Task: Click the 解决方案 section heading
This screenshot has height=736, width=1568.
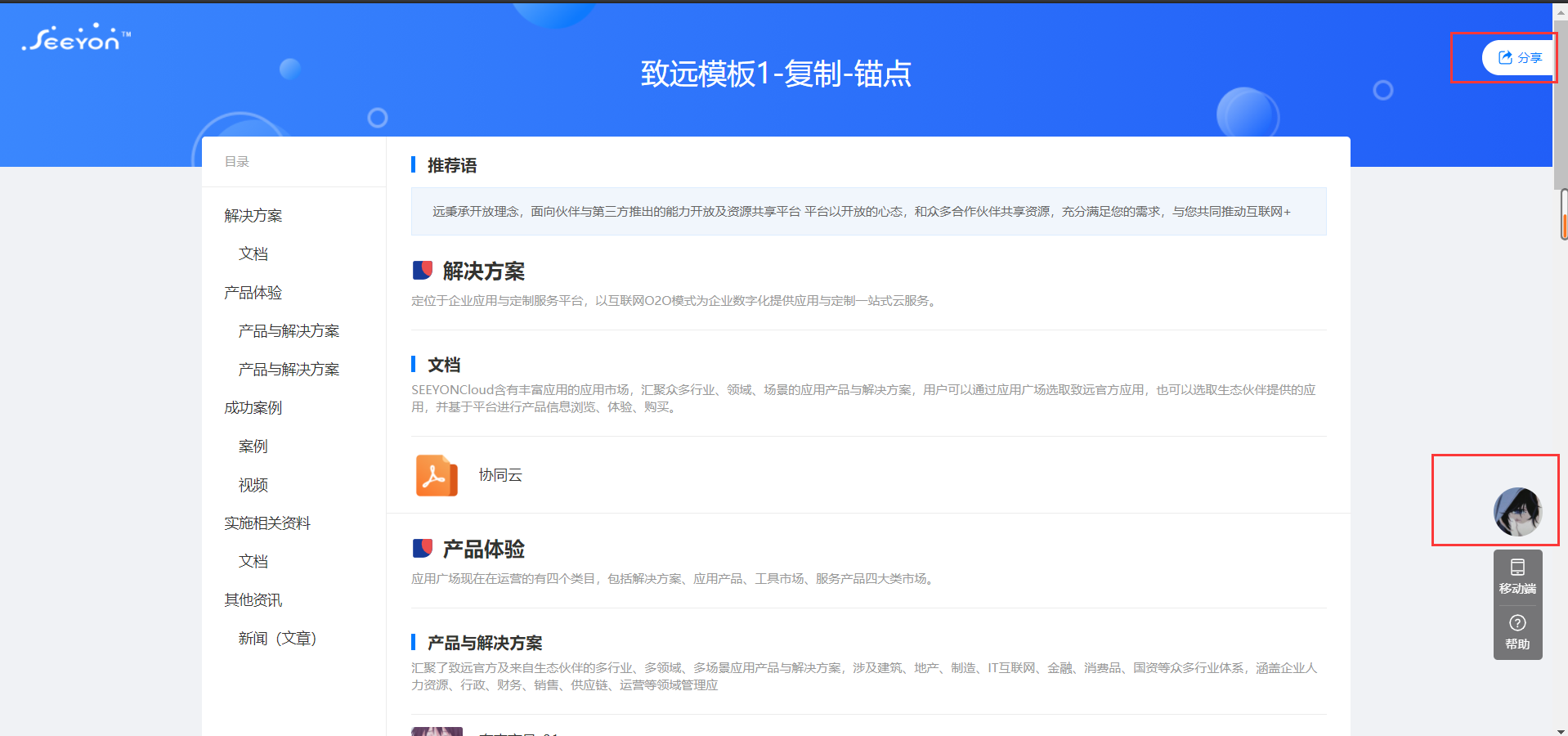Action: point(484,271)
